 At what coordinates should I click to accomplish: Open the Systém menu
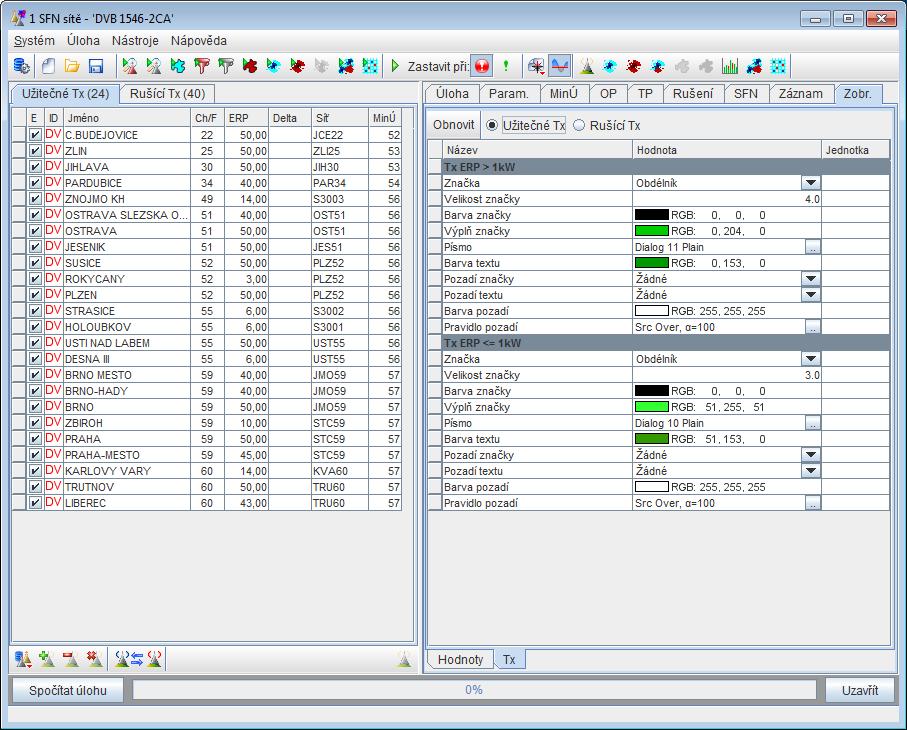(x=34, y=40)
